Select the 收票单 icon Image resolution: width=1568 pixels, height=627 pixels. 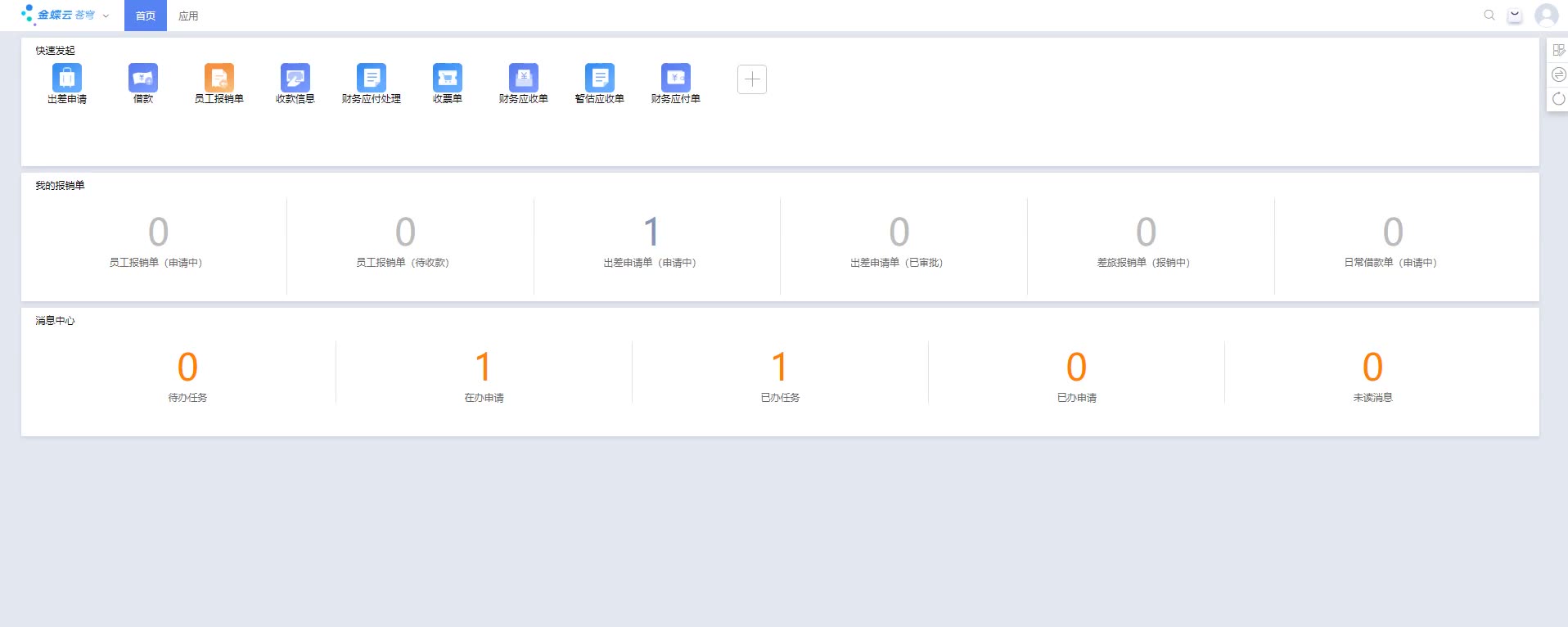448,78
